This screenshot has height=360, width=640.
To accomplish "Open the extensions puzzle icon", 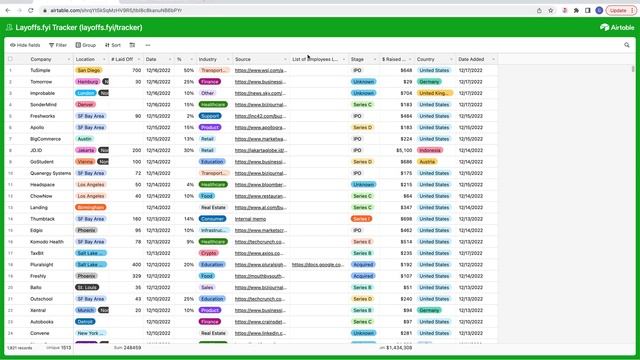I will [576, 10].
